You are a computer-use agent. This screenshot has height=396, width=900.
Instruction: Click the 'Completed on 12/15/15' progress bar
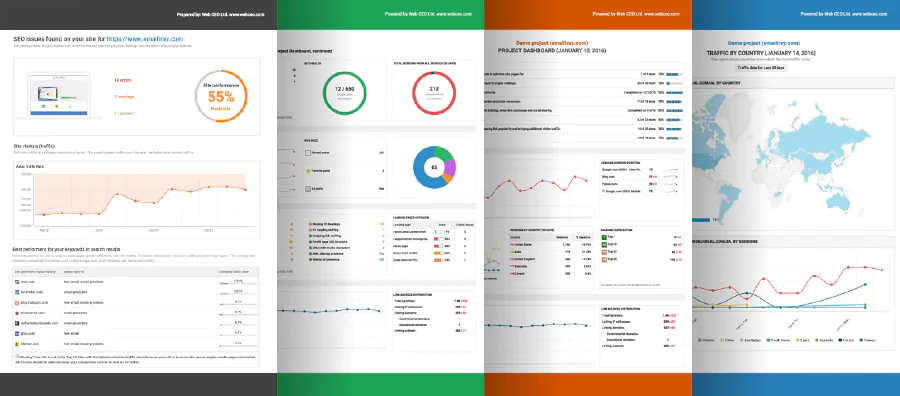pyautogui.click(x=674, y=92)
